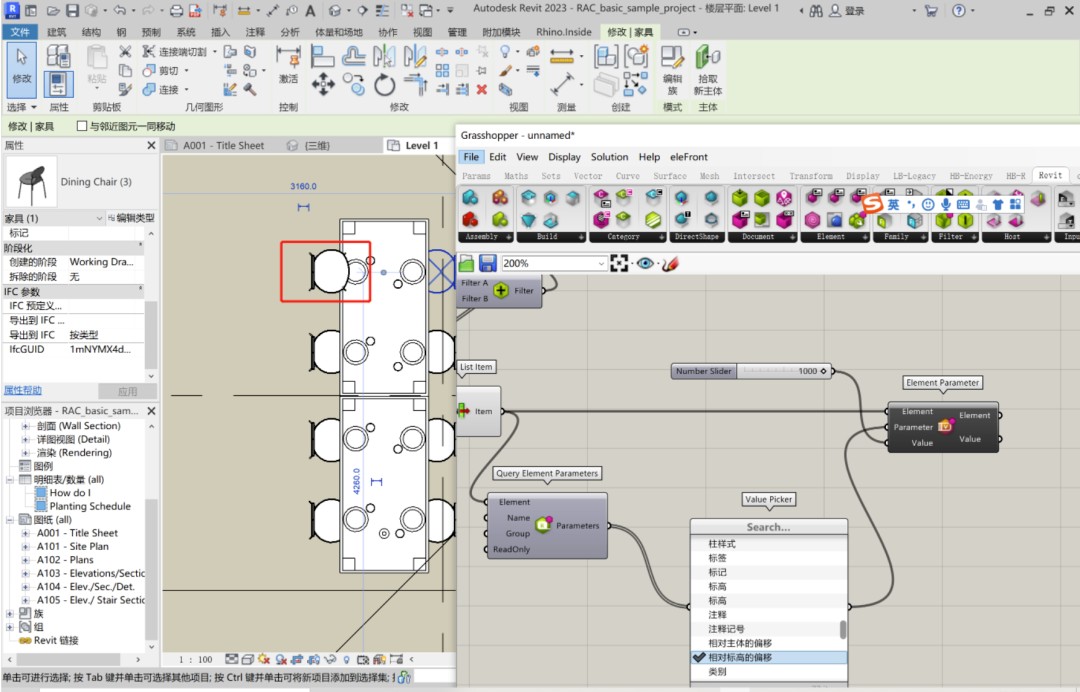Toggle the checked 相对标高的偏移 value picker entry
Screen dimensions: 1080x692
tap(768, 658)
